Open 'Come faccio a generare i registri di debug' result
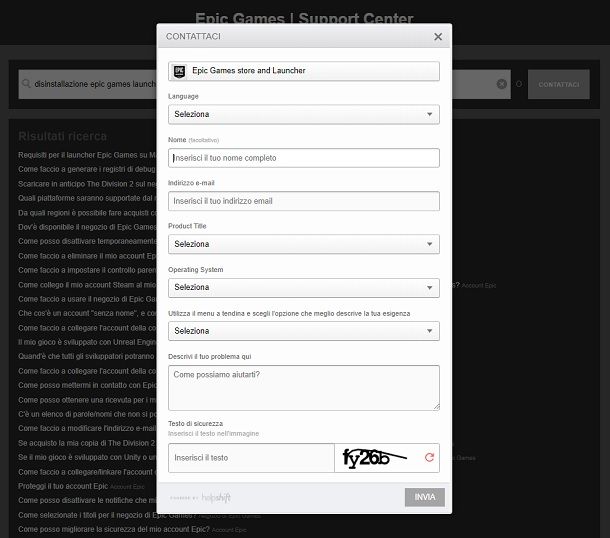This screenshot has height=538, width=610. tap(87, 169)
